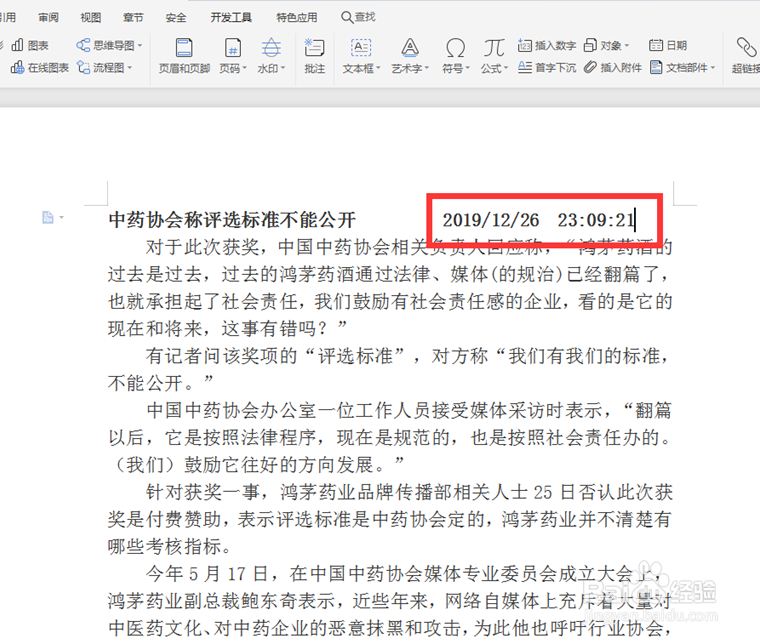Click the 艺术字 word art icon
The image size is (760, 642).
410,48
